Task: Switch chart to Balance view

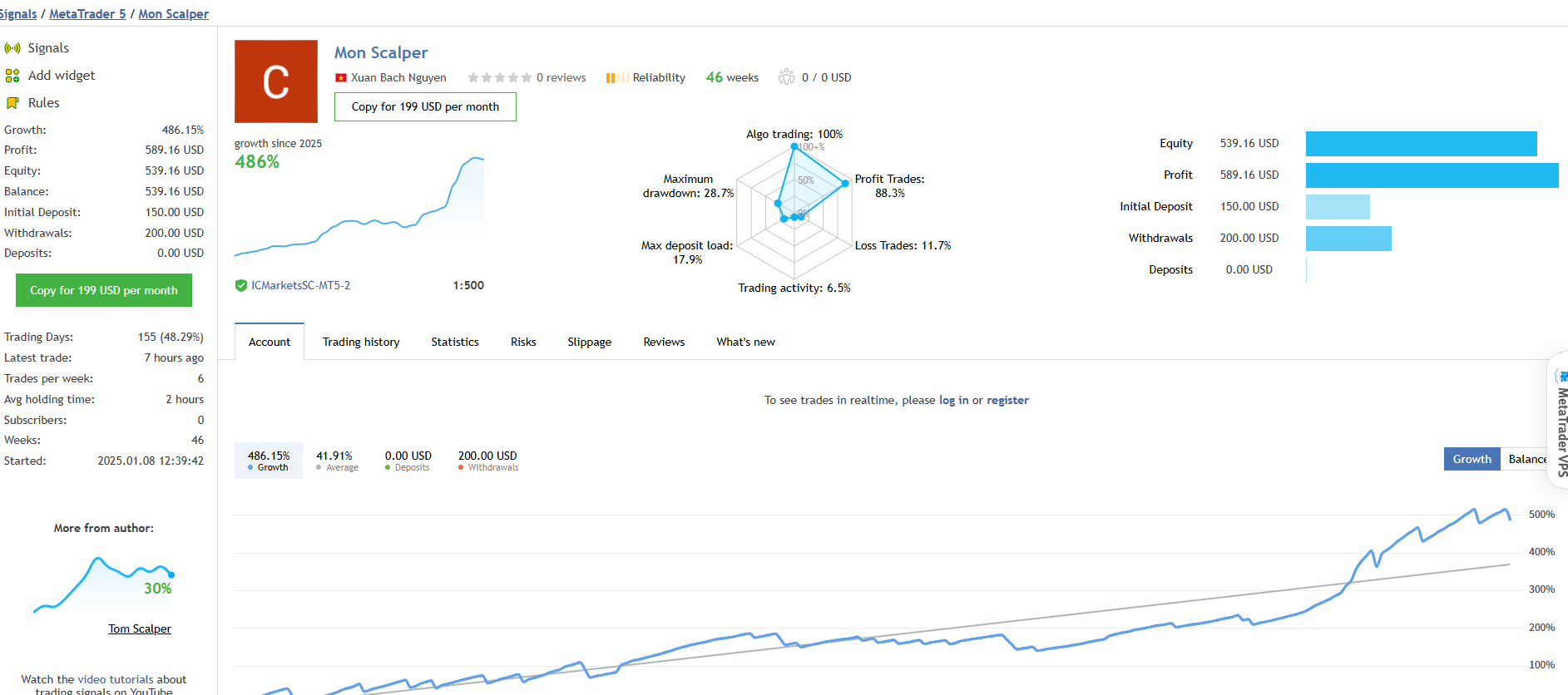Action: 1526,459
